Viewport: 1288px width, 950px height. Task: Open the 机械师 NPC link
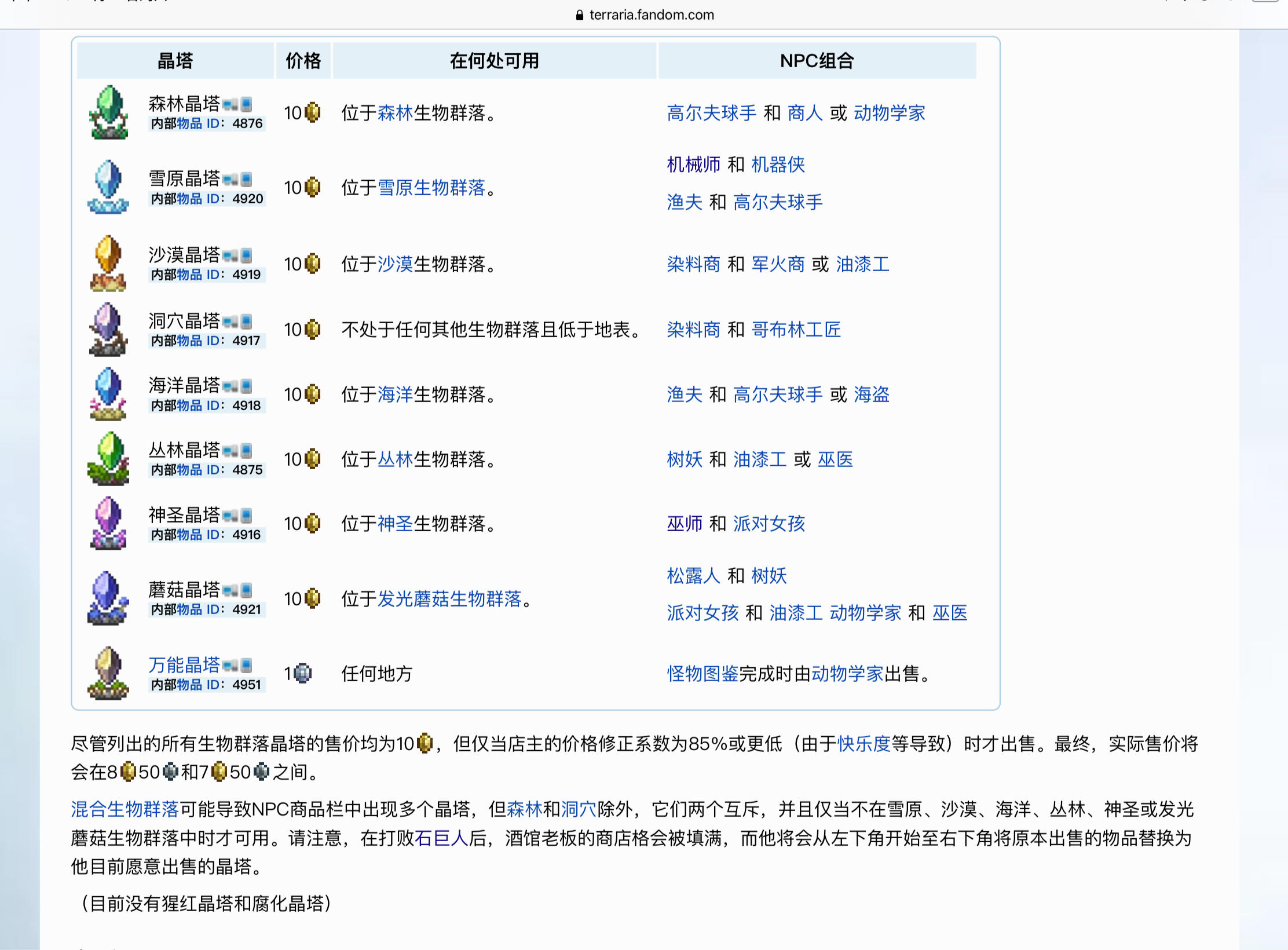coord(693,165)
